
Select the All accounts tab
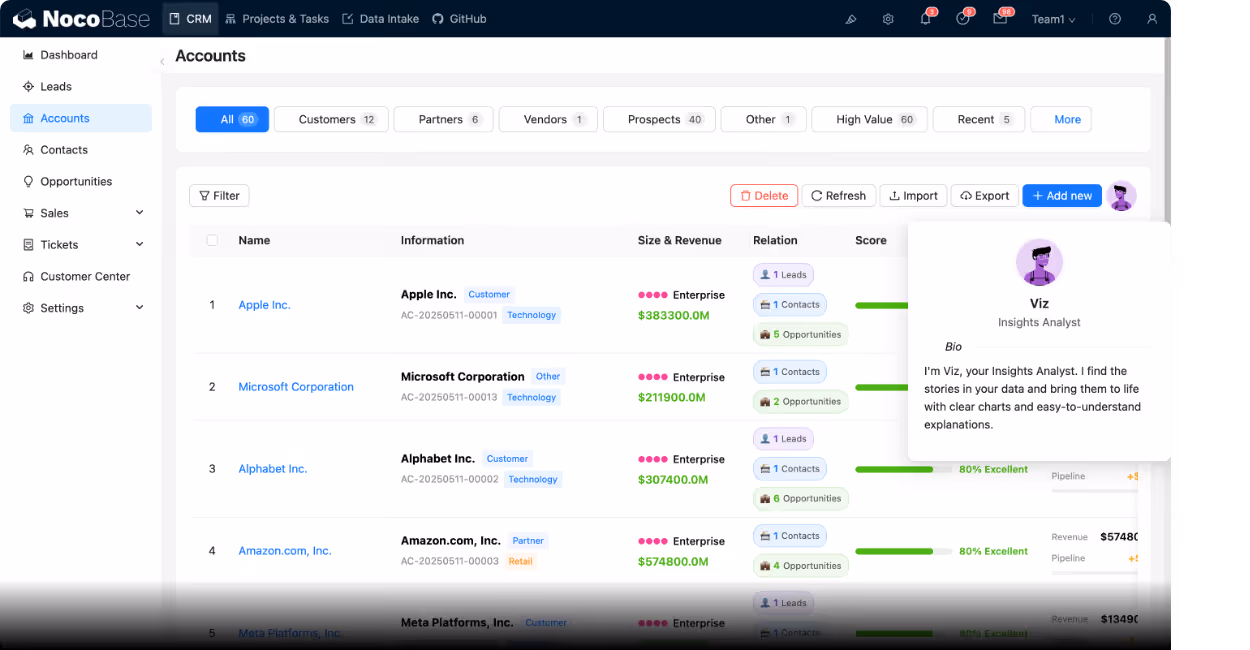click(232, 120)
